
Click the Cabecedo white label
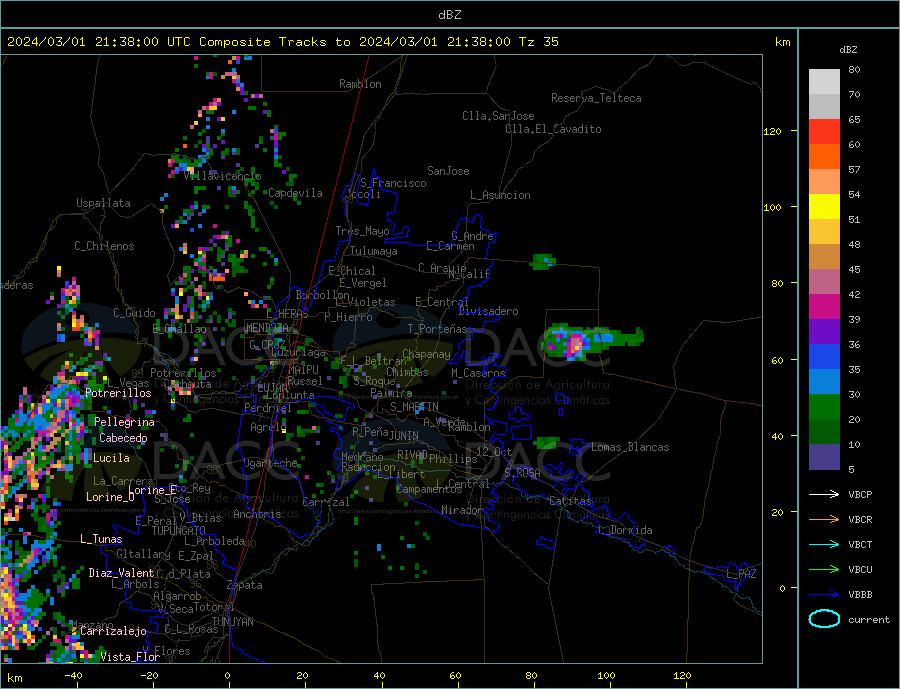(123, 438)
